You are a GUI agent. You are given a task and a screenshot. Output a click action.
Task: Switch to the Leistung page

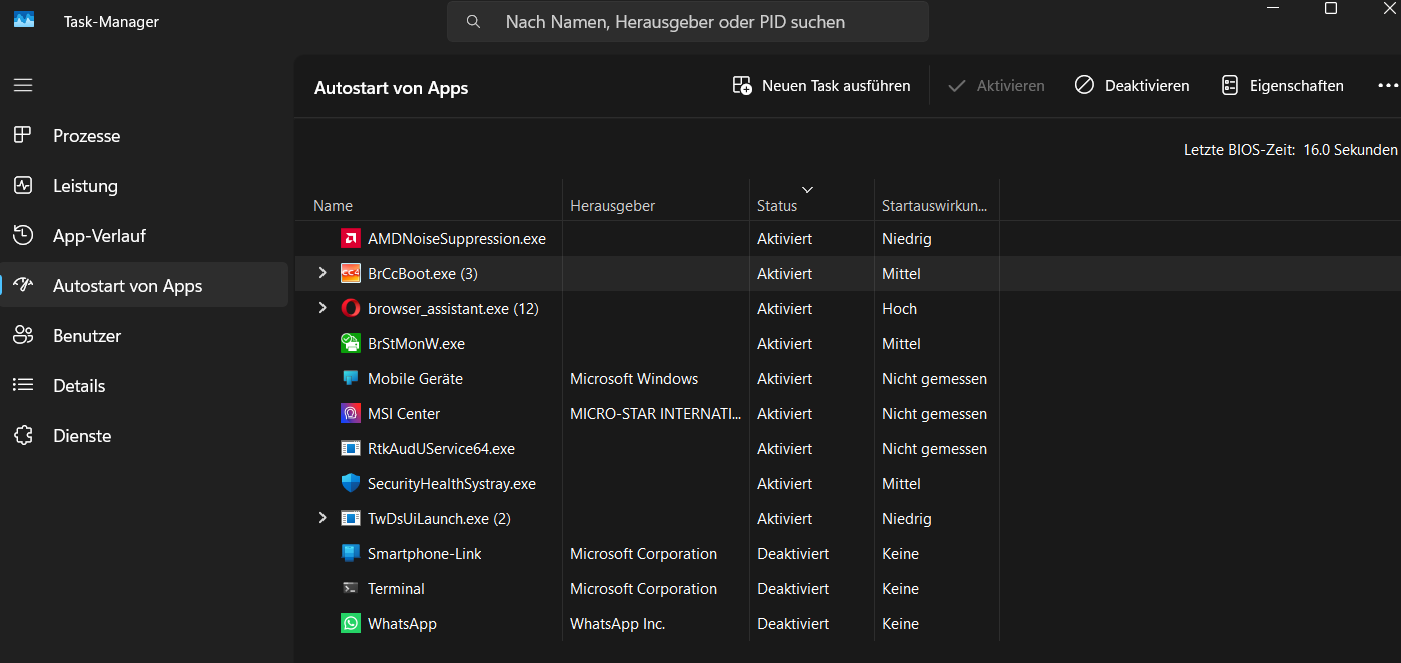point(85,186)
